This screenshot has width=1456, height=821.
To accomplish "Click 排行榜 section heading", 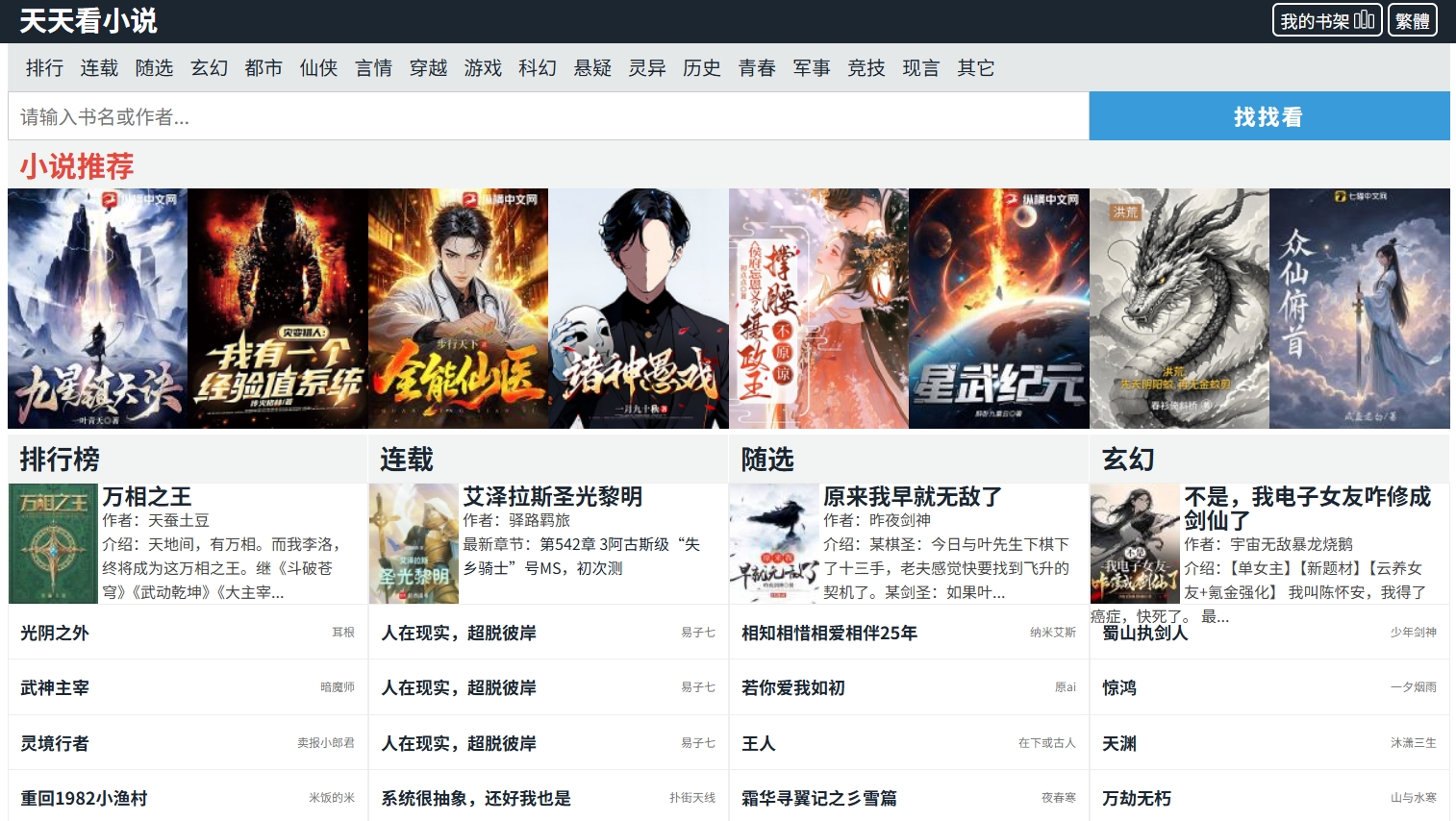I will pyautogui.click(x=60, y=459).
